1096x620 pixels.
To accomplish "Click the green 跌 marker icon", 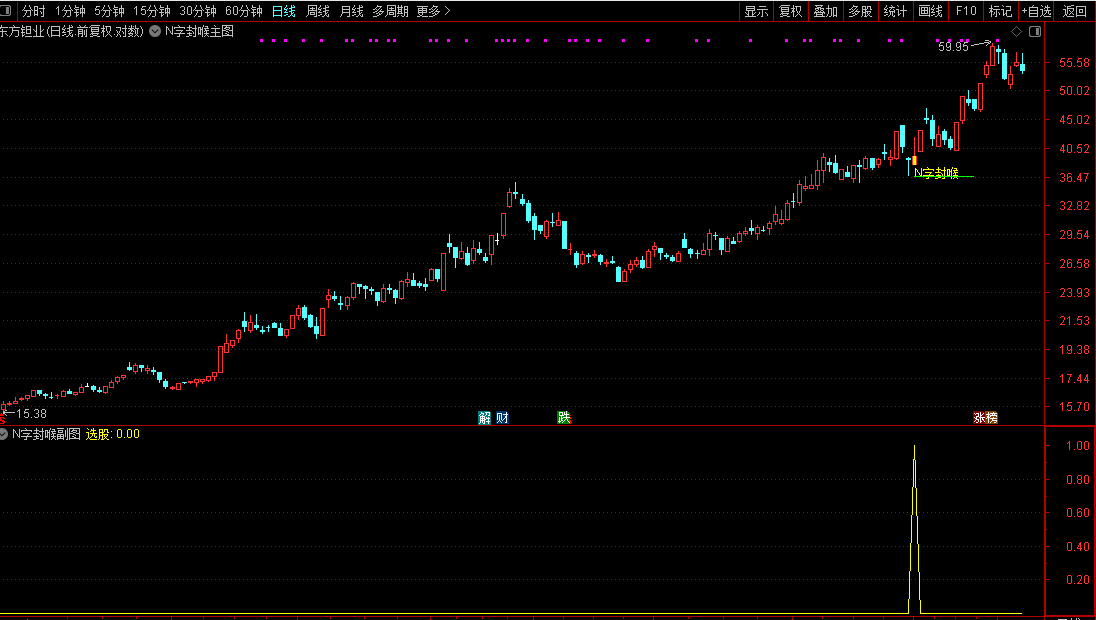I will 565,417.
